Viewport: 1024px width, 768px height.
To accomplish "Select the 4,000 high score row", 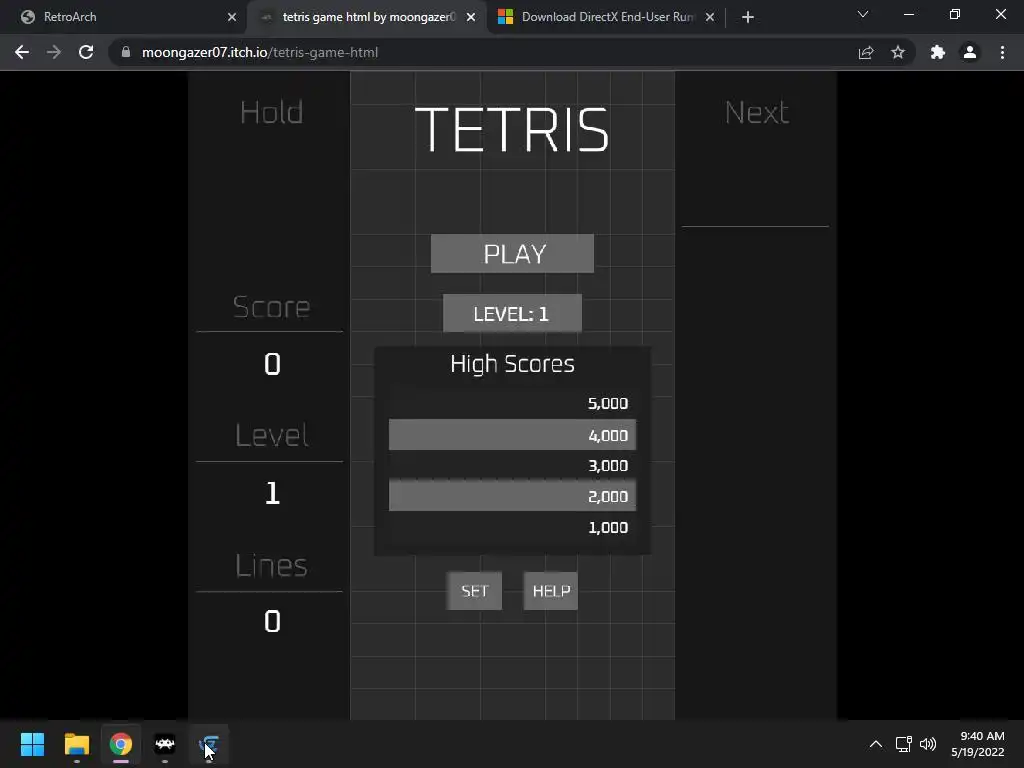I will pyautogui.click(x=512, y=435).
